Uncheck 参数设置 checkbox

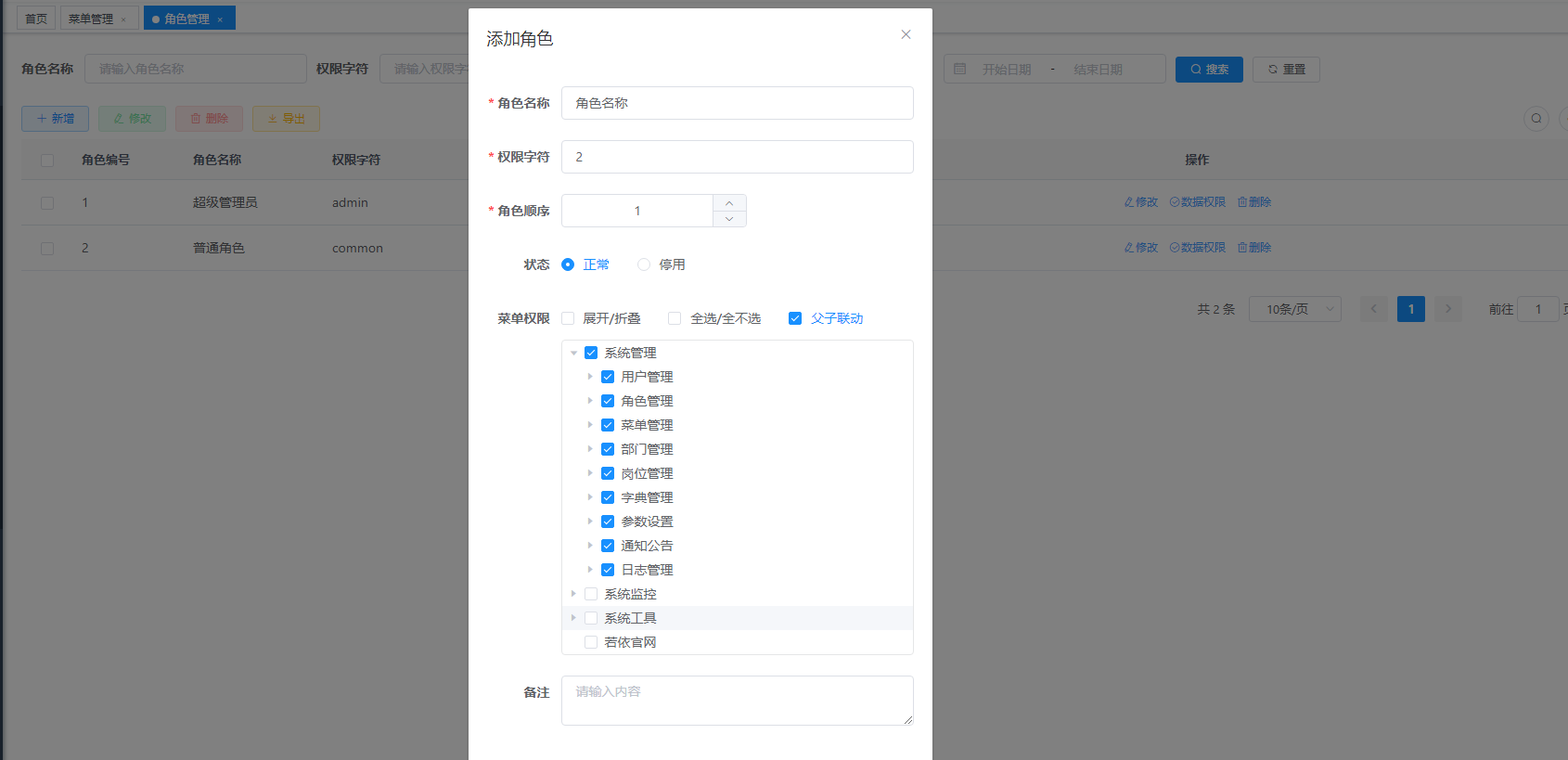pos(608,522)
